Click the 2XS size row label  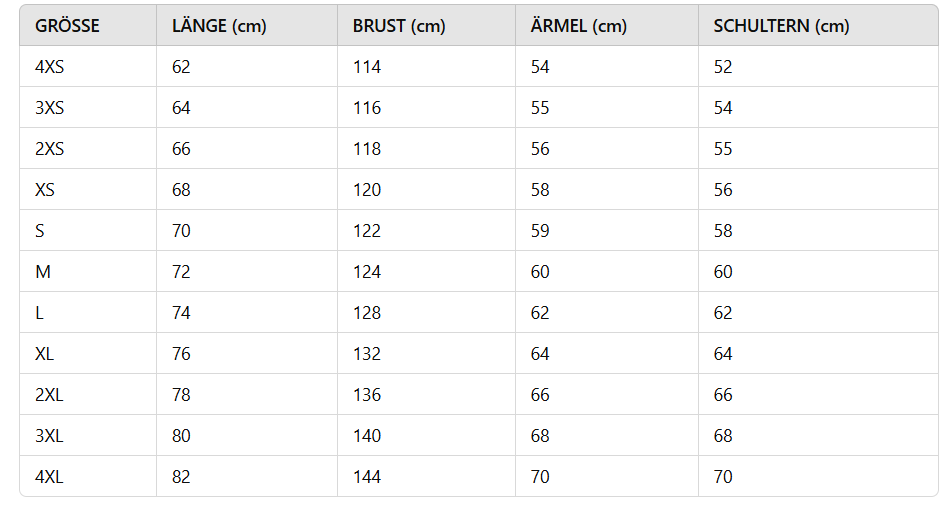tap(49, 149)
